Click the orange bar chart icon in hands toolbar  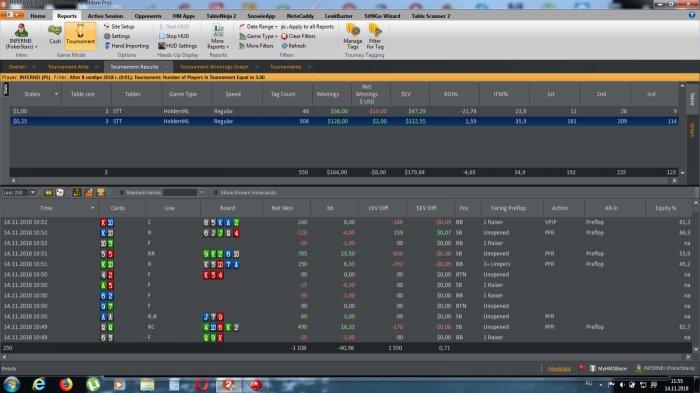(89, 192)
